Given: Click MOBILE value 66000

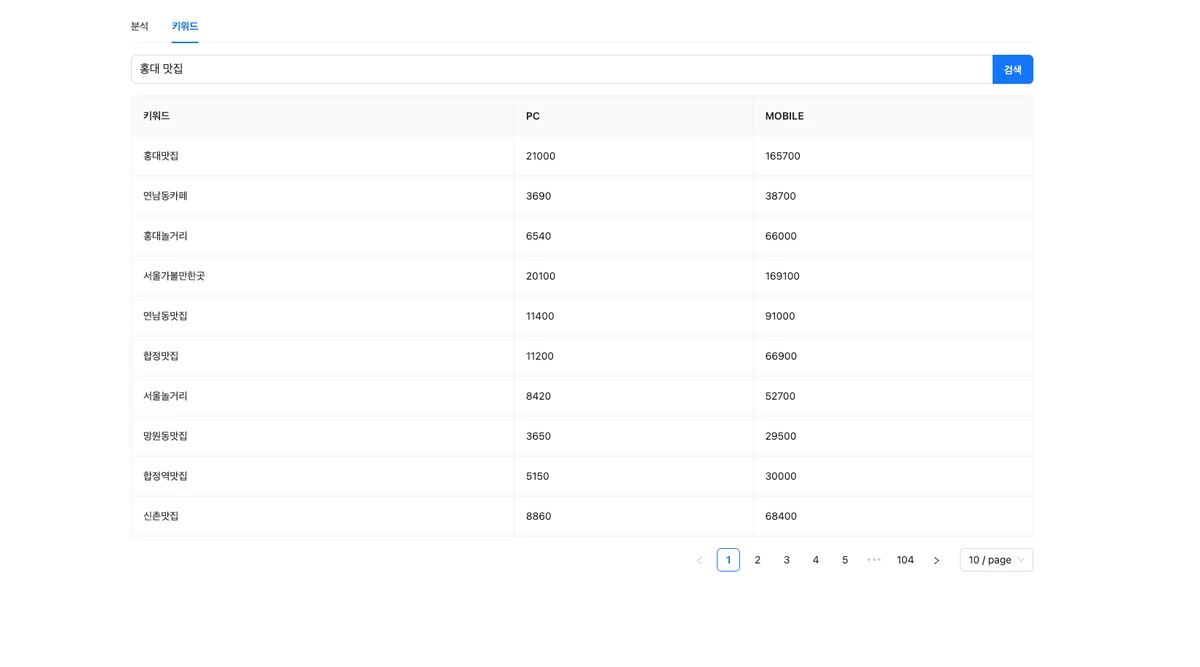Looking at the screenshot, I should [781, 236].
